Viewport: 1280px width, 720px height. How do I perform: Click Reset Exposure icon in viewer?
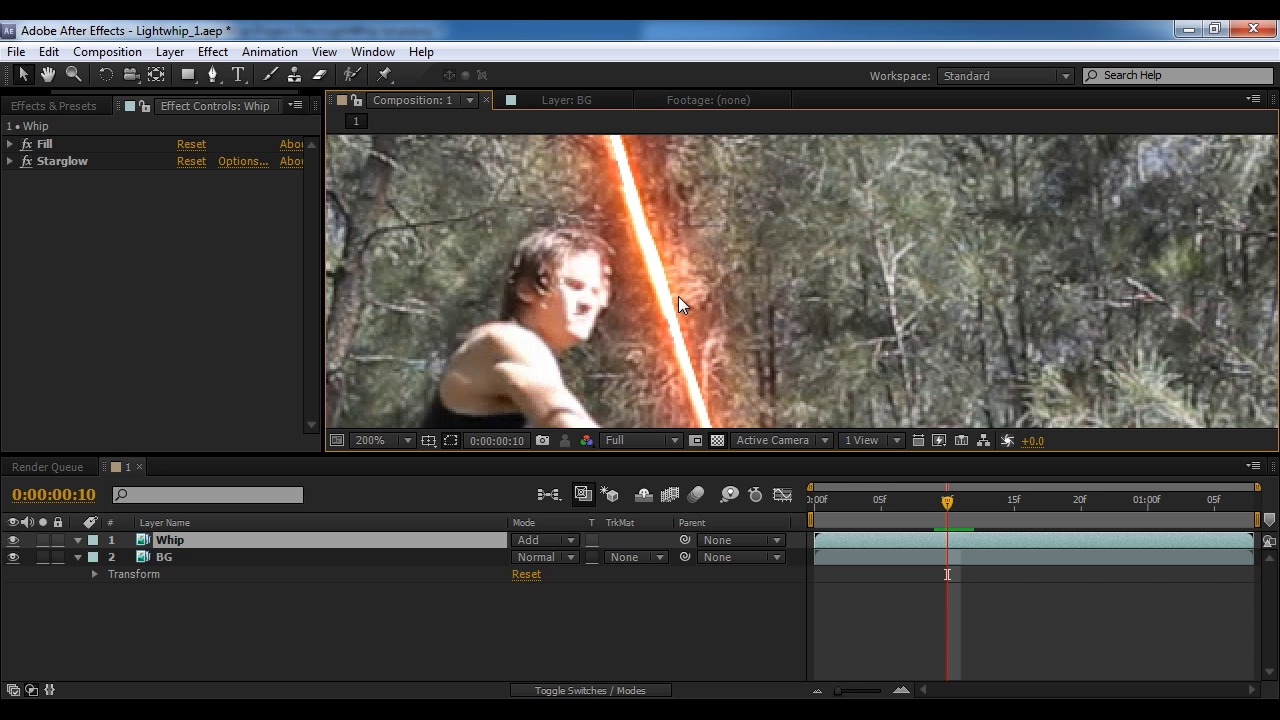pos(1007,440)
